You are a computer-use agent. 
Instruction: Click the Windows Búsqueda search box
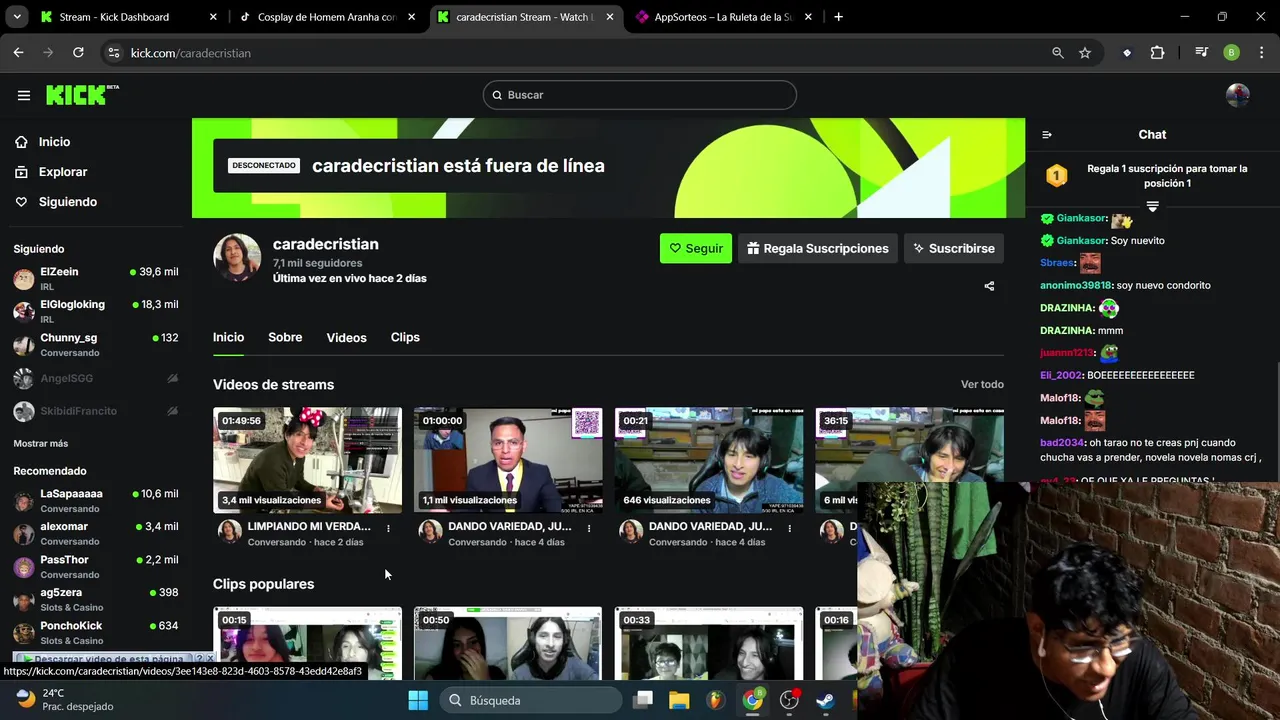[x=529, y=700]
